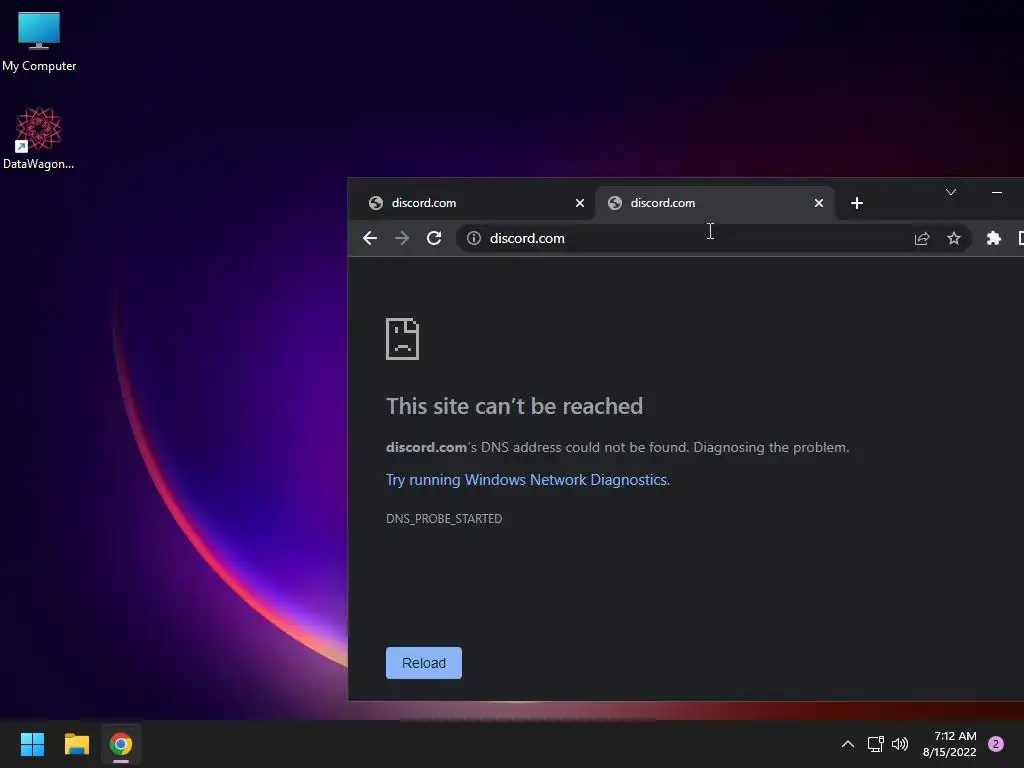View site information icon in address bar
The width and height of the screenshot is (1024, 768).
click(x=474, y=238)
